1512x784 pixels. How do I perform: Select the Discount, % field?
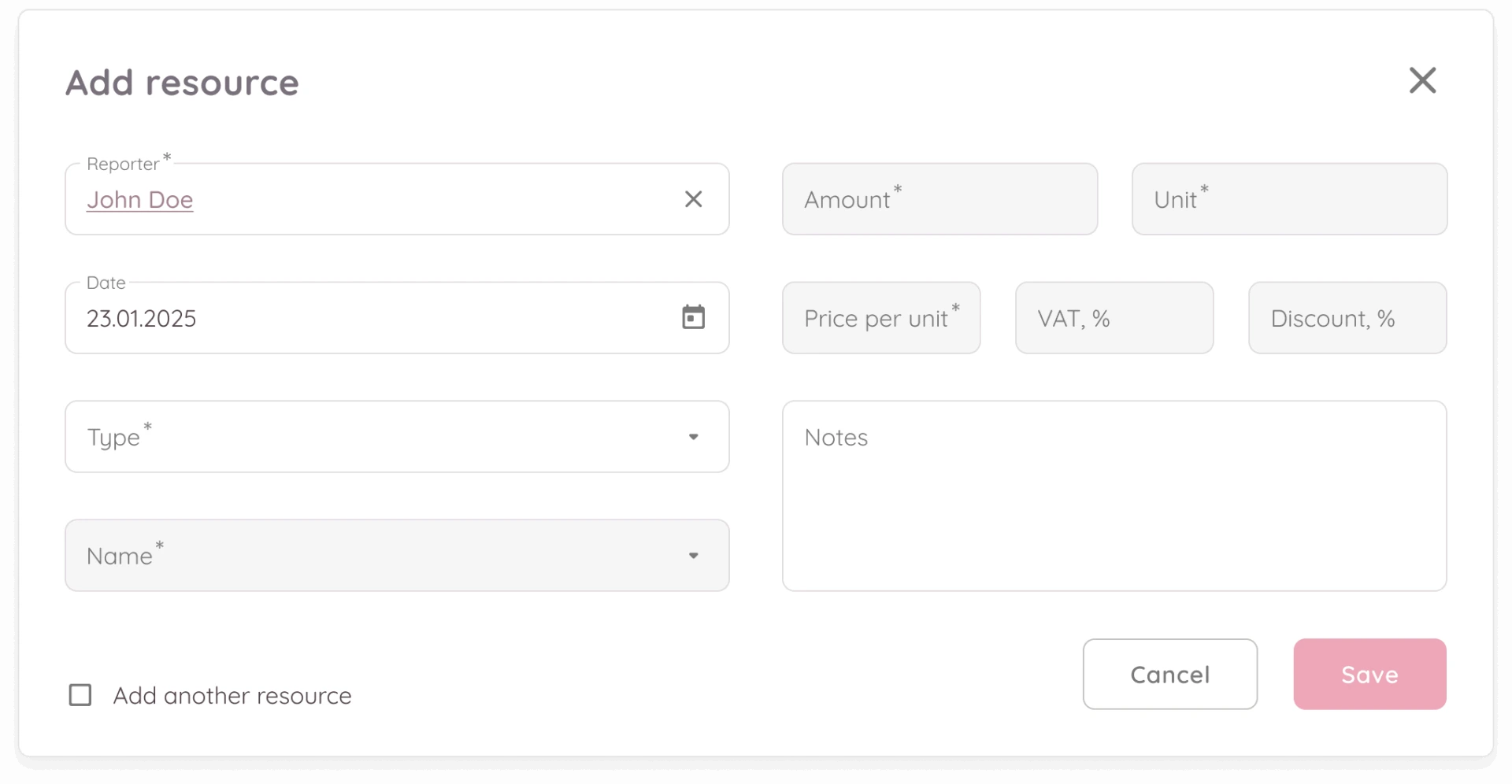pyautogui.click(x=1347, y=318)
